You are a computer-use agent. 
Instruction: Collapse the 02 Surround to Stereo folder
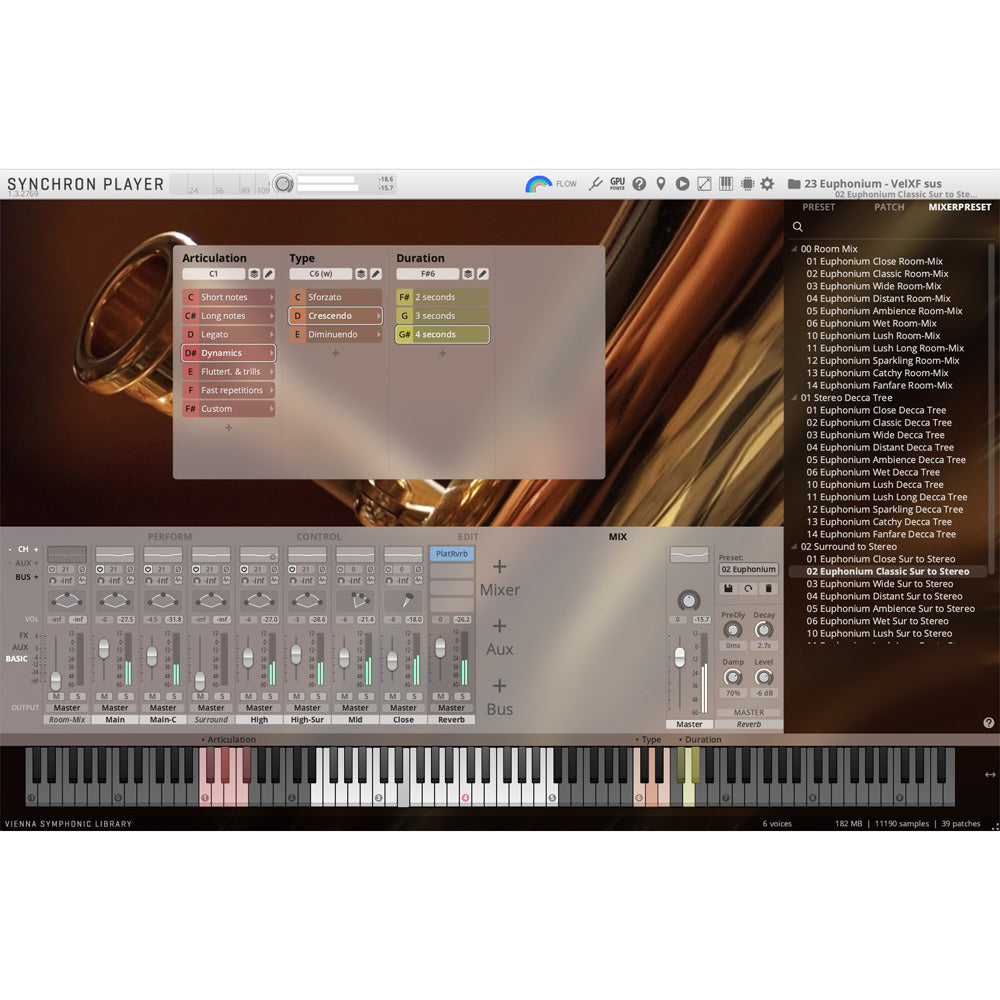(794, 547)
